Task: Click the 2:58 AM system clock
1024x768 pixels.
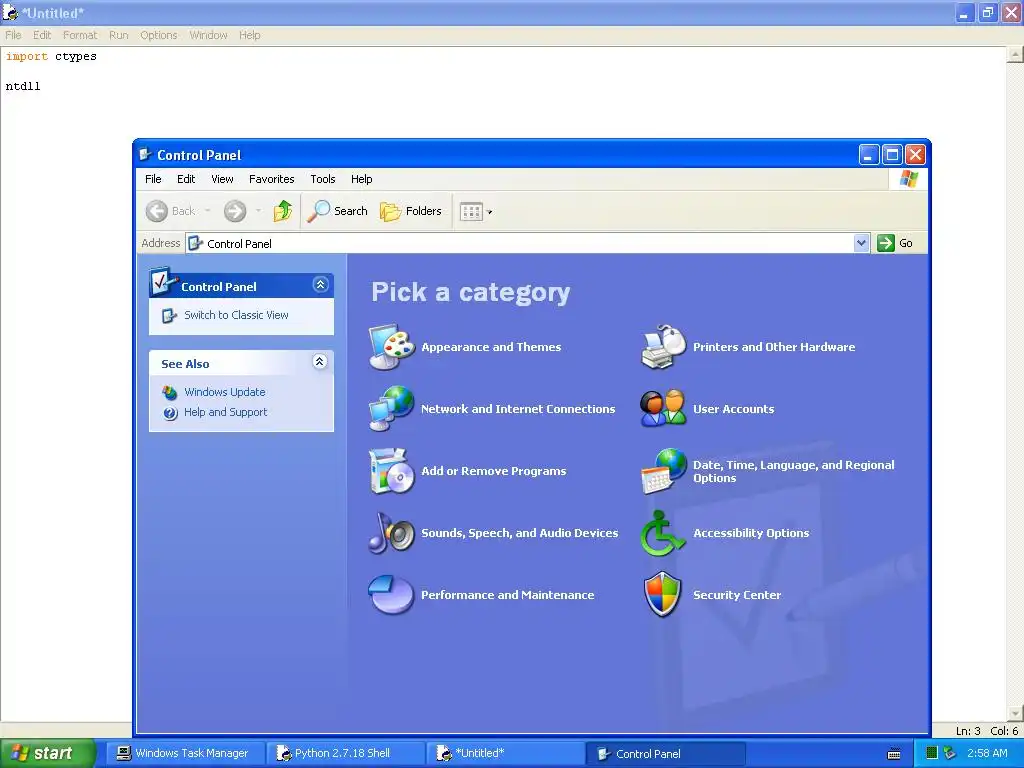Action: click(987, 754)
